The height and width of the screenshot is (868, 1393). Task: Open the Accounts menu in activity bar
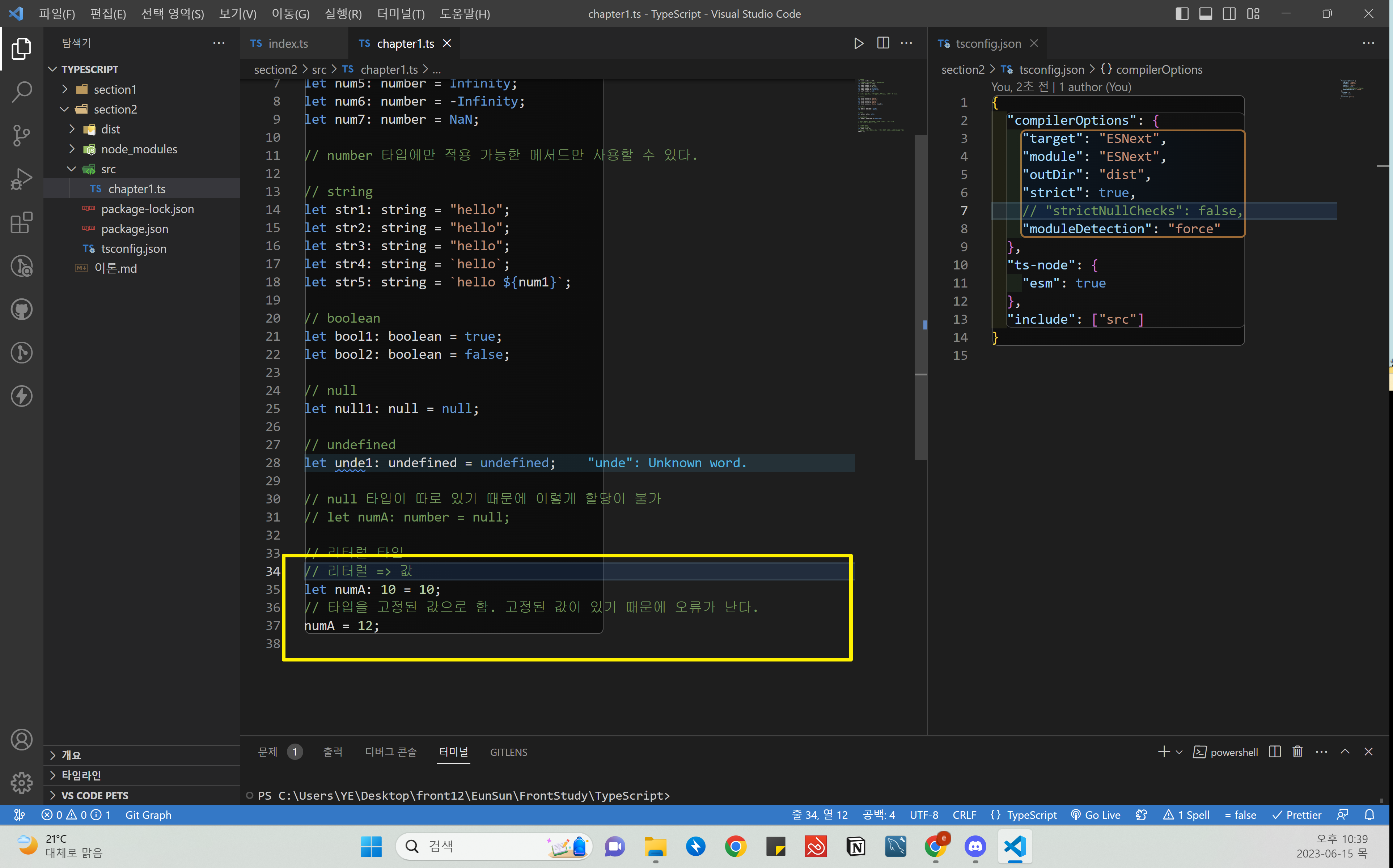coord(21,739)
